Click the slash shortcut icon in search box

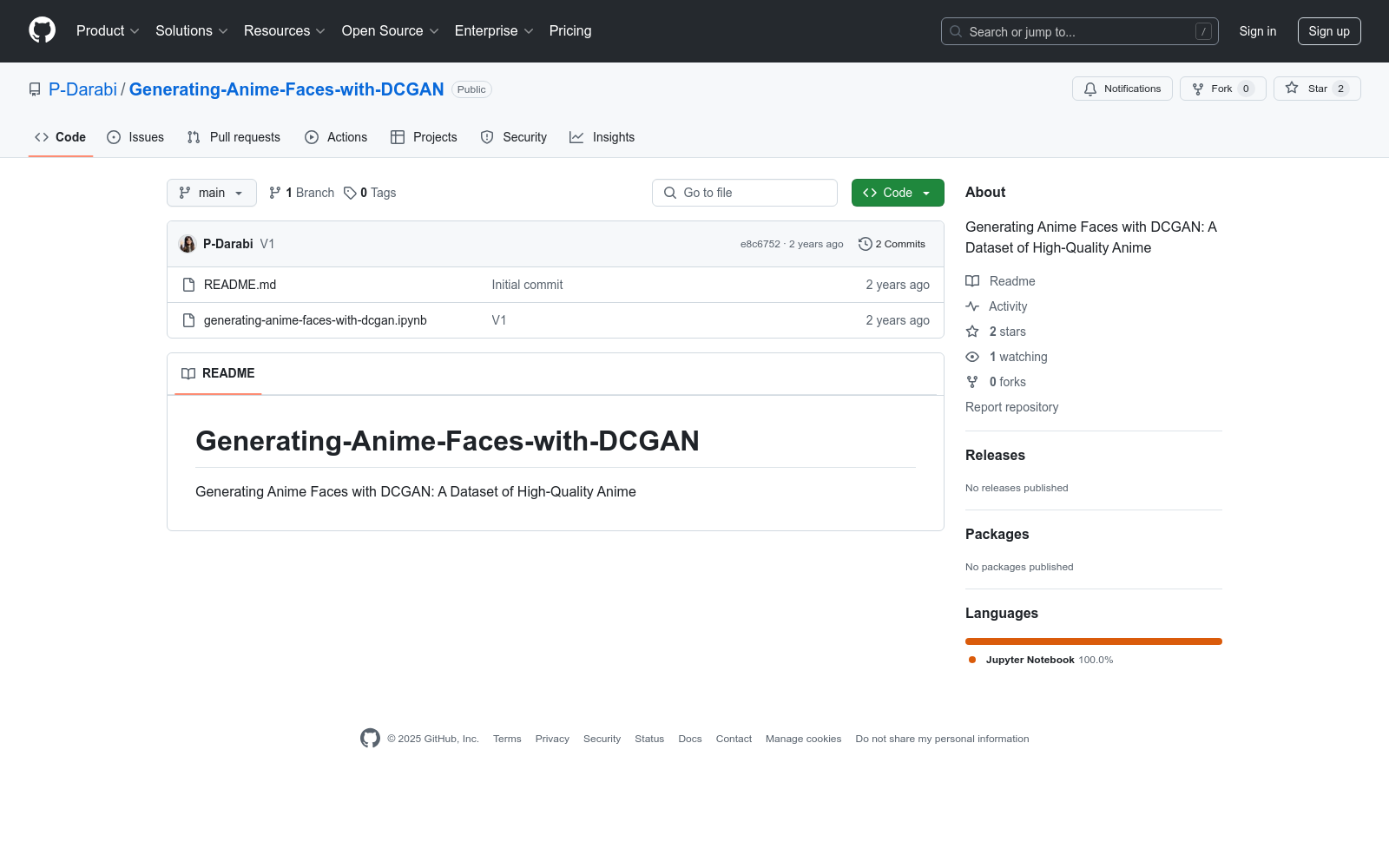tap(1203, 31)
